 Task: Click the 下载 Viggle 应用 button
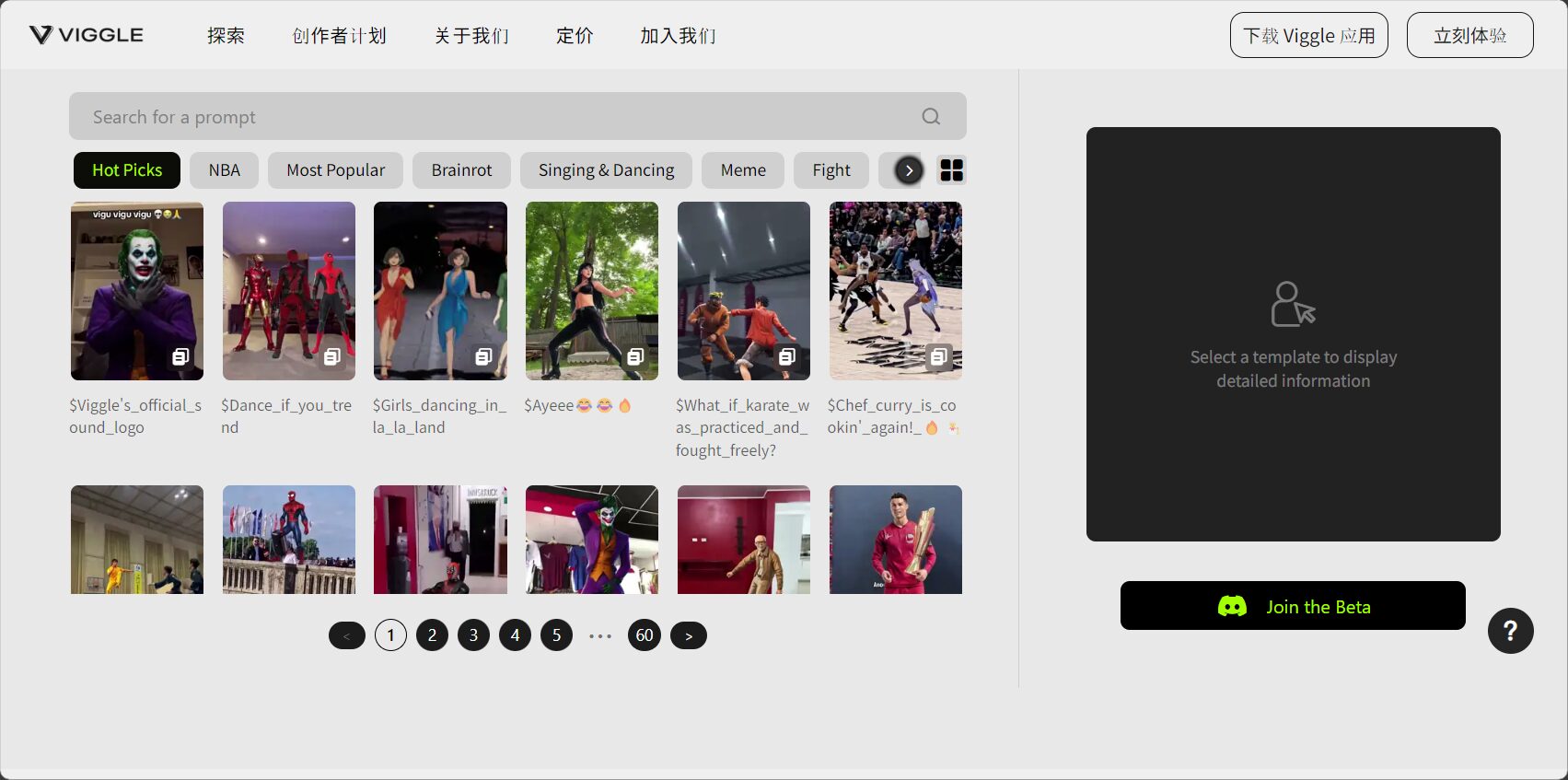tap(1309, 35)
